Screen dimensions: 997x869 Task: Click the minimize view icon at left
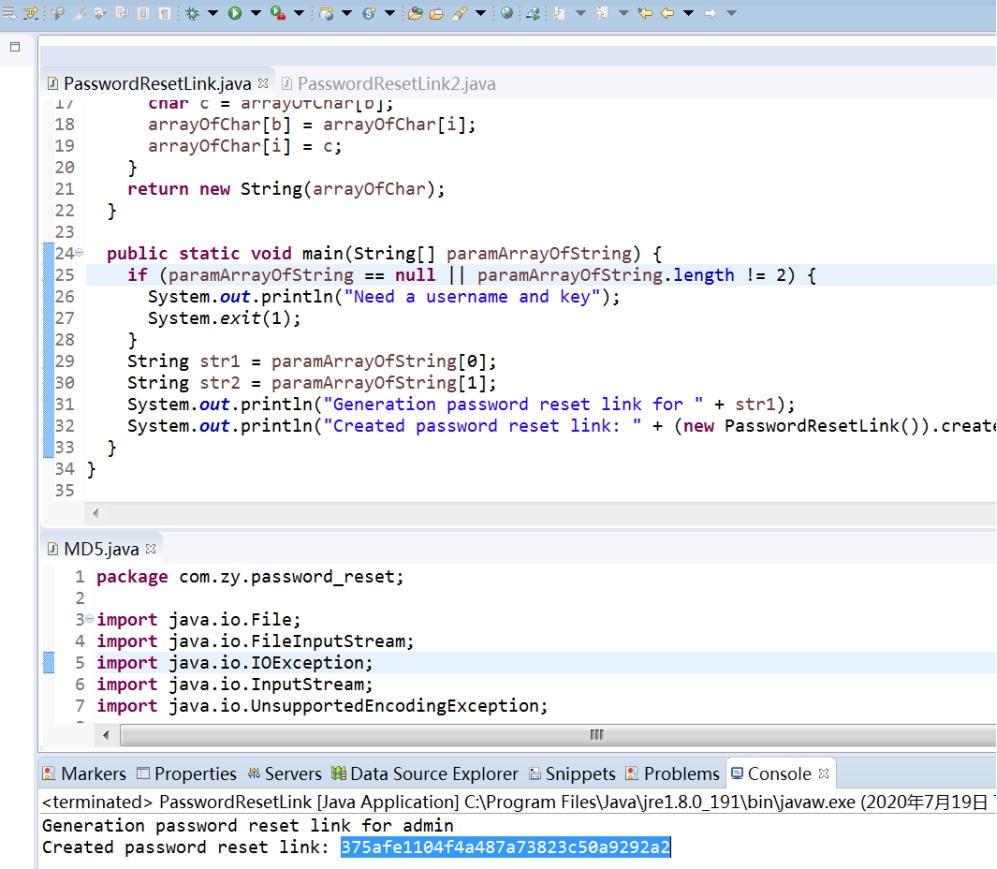click(x=15, y=46)
